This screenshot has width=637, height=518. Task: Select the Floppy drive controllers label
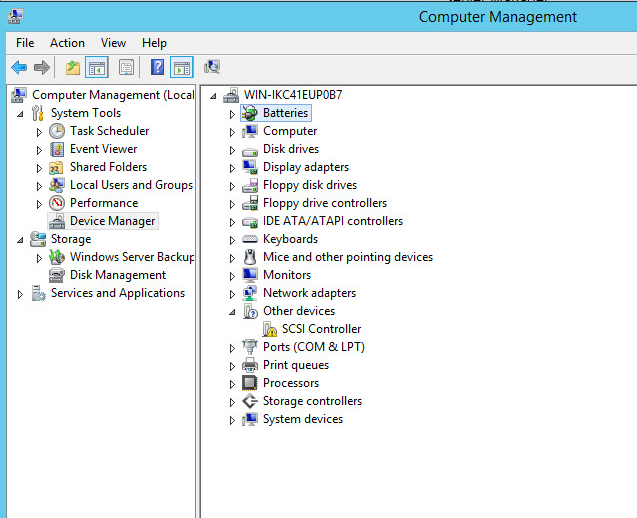[x=325, y=203]
